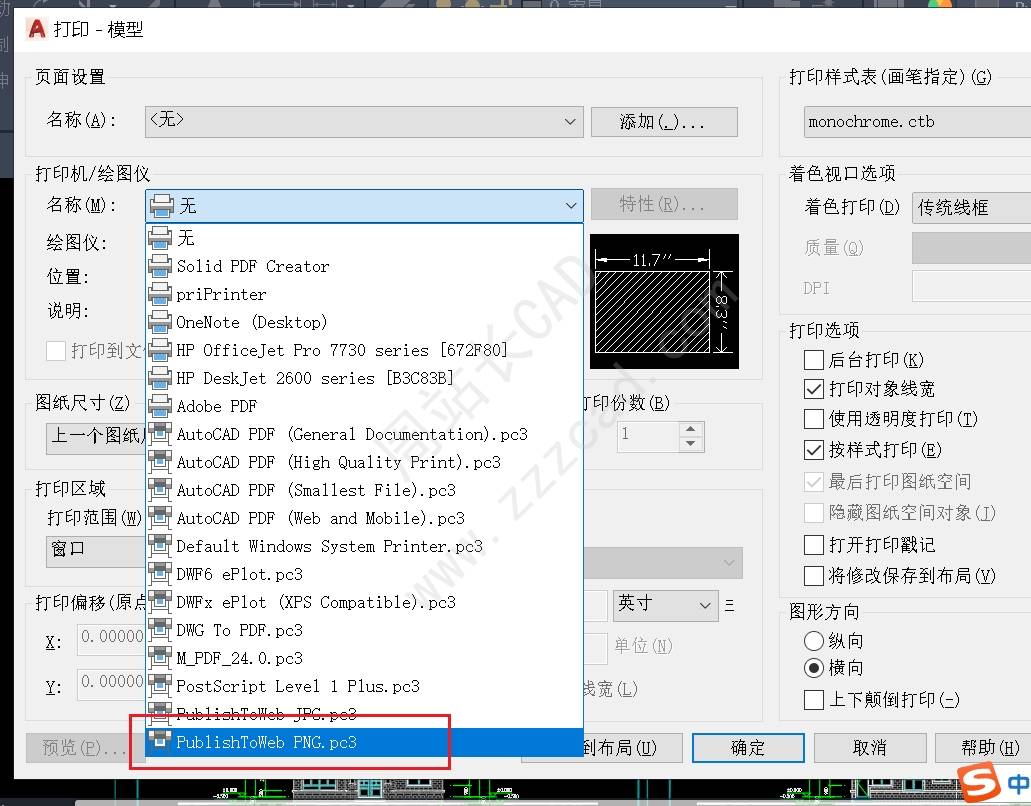Open the 打印范围 窗口 dropdown
Viewport: 1031px width, 806px height.
(96, 550)
